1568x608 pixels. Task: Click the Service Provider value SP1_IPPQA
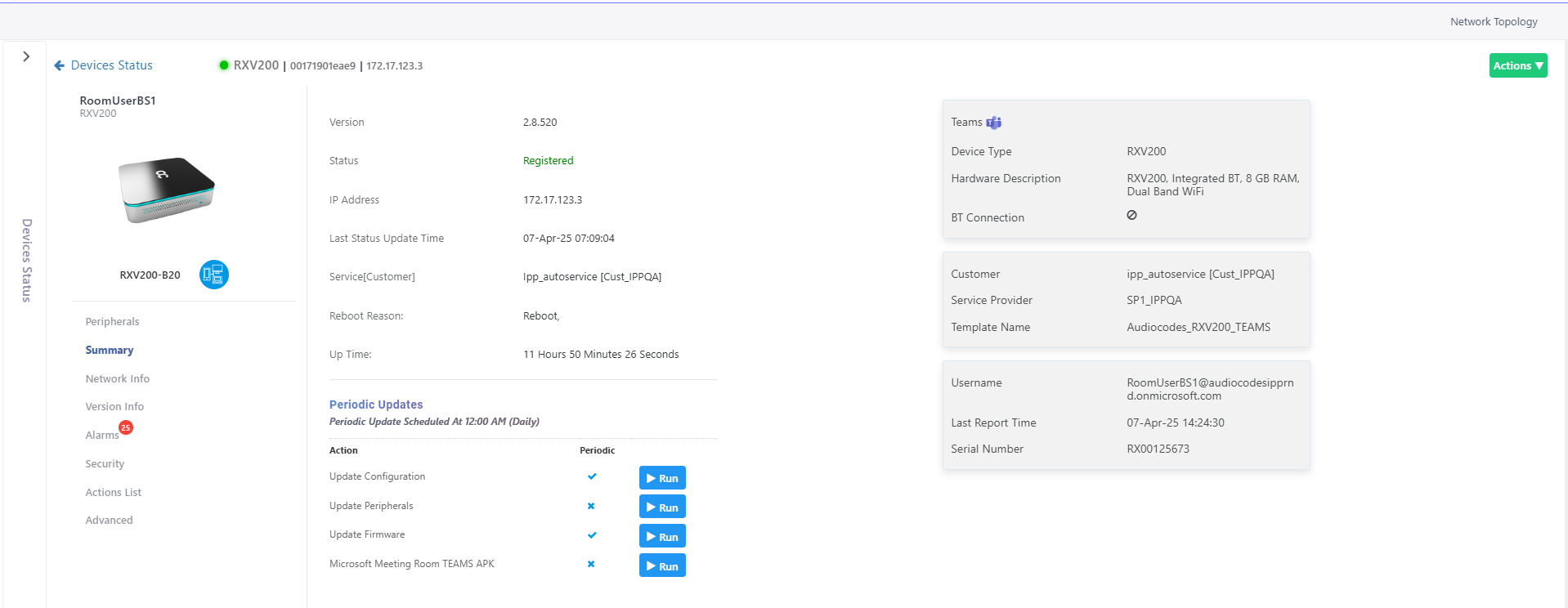pos(1154,300)
